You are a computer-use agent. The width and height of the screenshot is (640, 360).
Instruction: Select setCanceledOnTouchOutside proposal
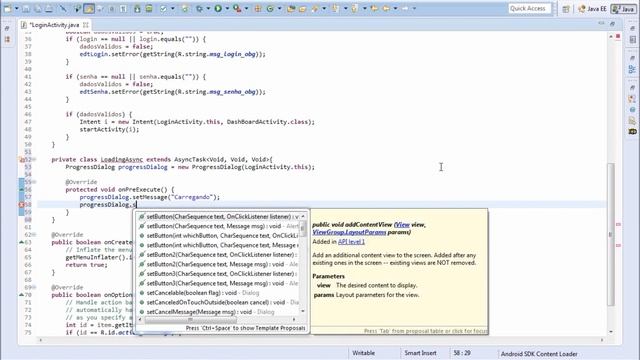click(x=219, y=302)
